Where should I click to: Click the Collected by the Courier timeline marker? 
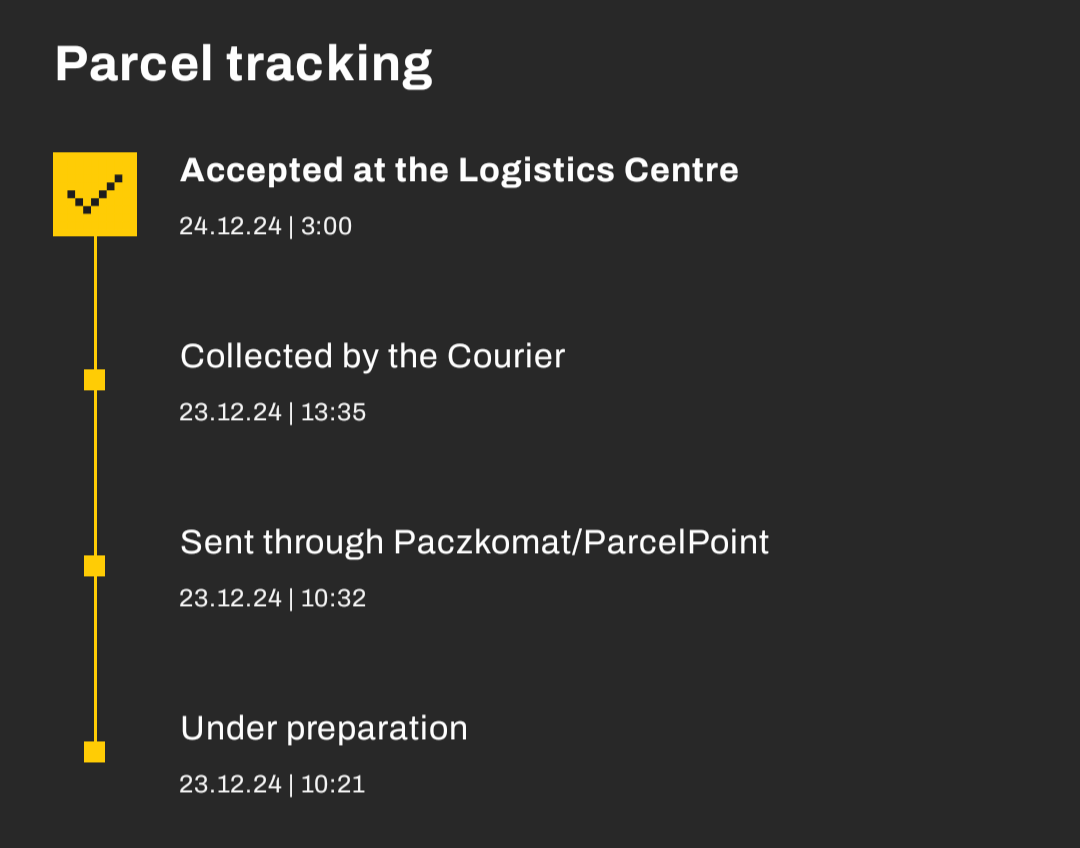[x=95, y=379]
